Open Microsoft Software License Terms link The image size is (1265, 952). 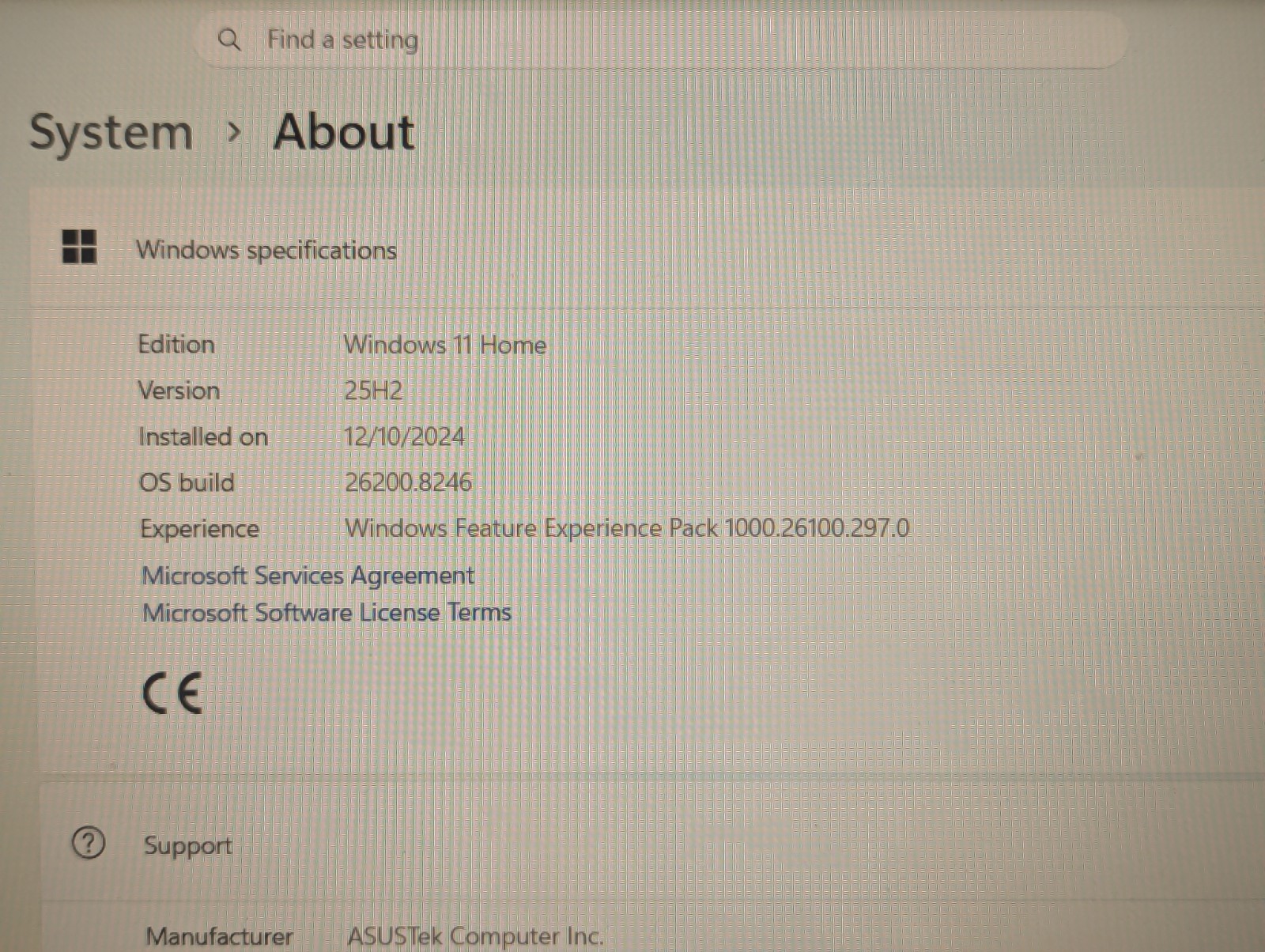tap(327, 613)
